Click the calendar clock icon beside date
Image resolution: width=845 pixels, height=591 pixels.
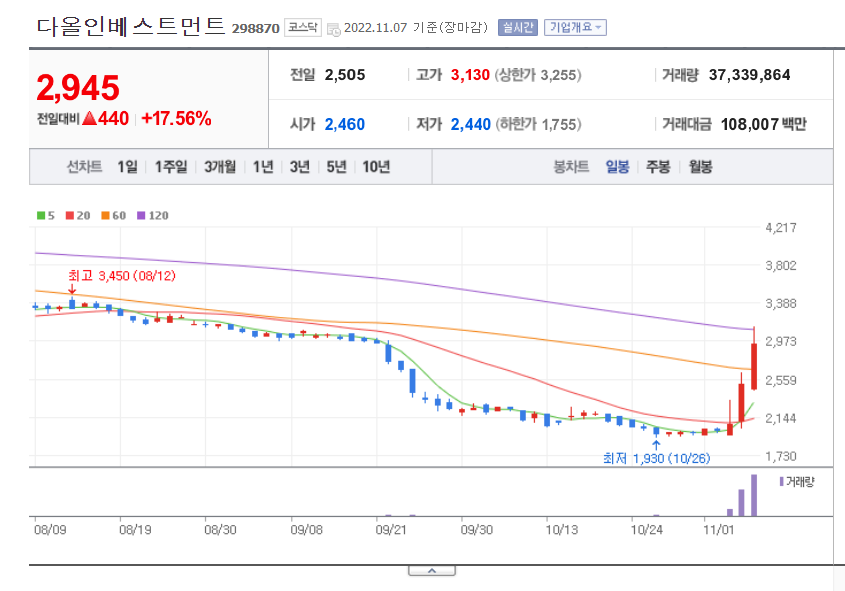[x=334, y=29]
